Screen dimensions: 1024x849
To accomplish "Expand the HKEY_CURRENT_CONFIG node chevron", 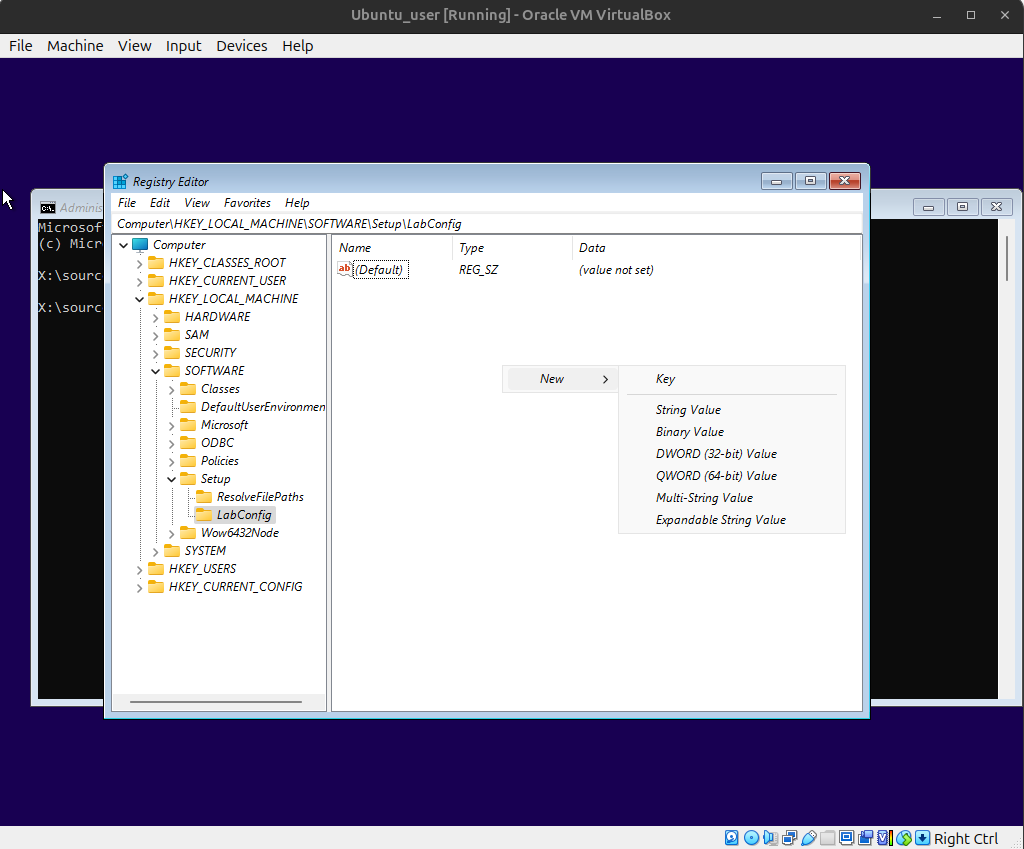I will 139,588.
